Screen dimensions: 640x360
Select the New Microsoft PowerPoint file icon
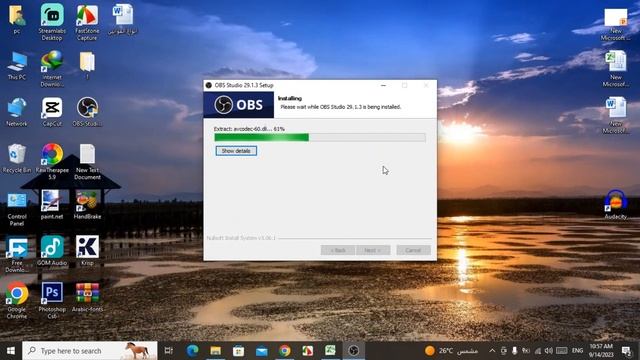pyautogui.click(x=616, y=24)
